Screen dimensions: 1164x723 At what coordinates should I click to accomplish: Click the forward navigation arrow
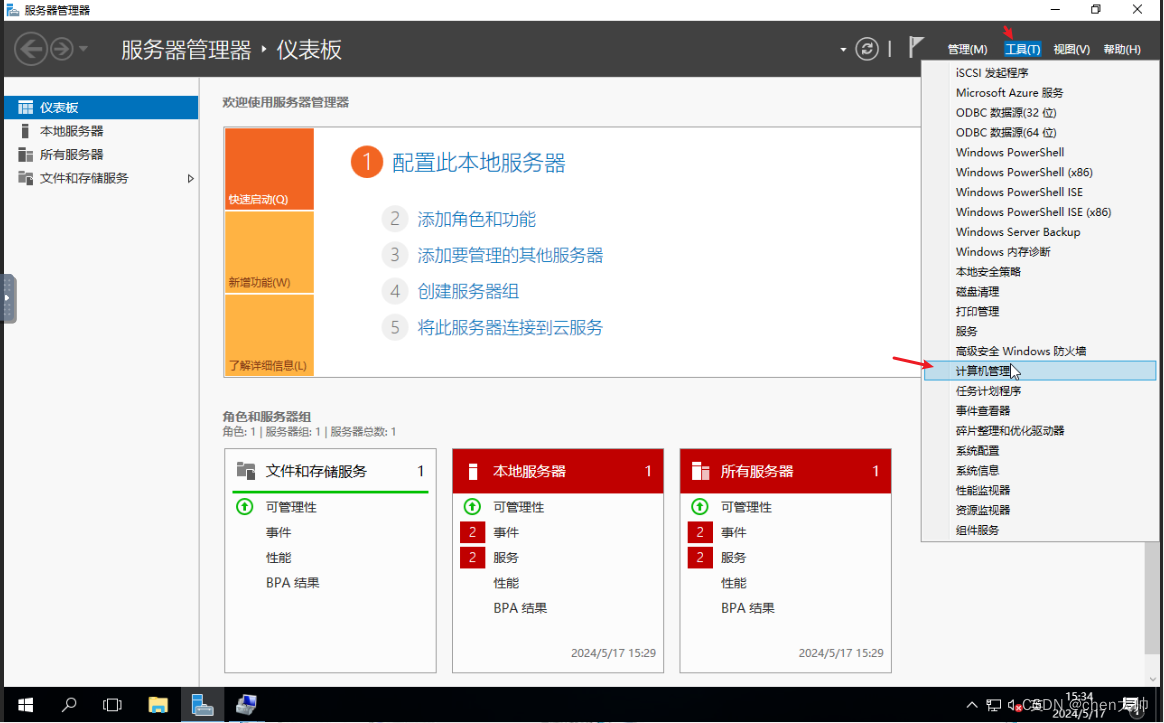[x=62, y=49]
